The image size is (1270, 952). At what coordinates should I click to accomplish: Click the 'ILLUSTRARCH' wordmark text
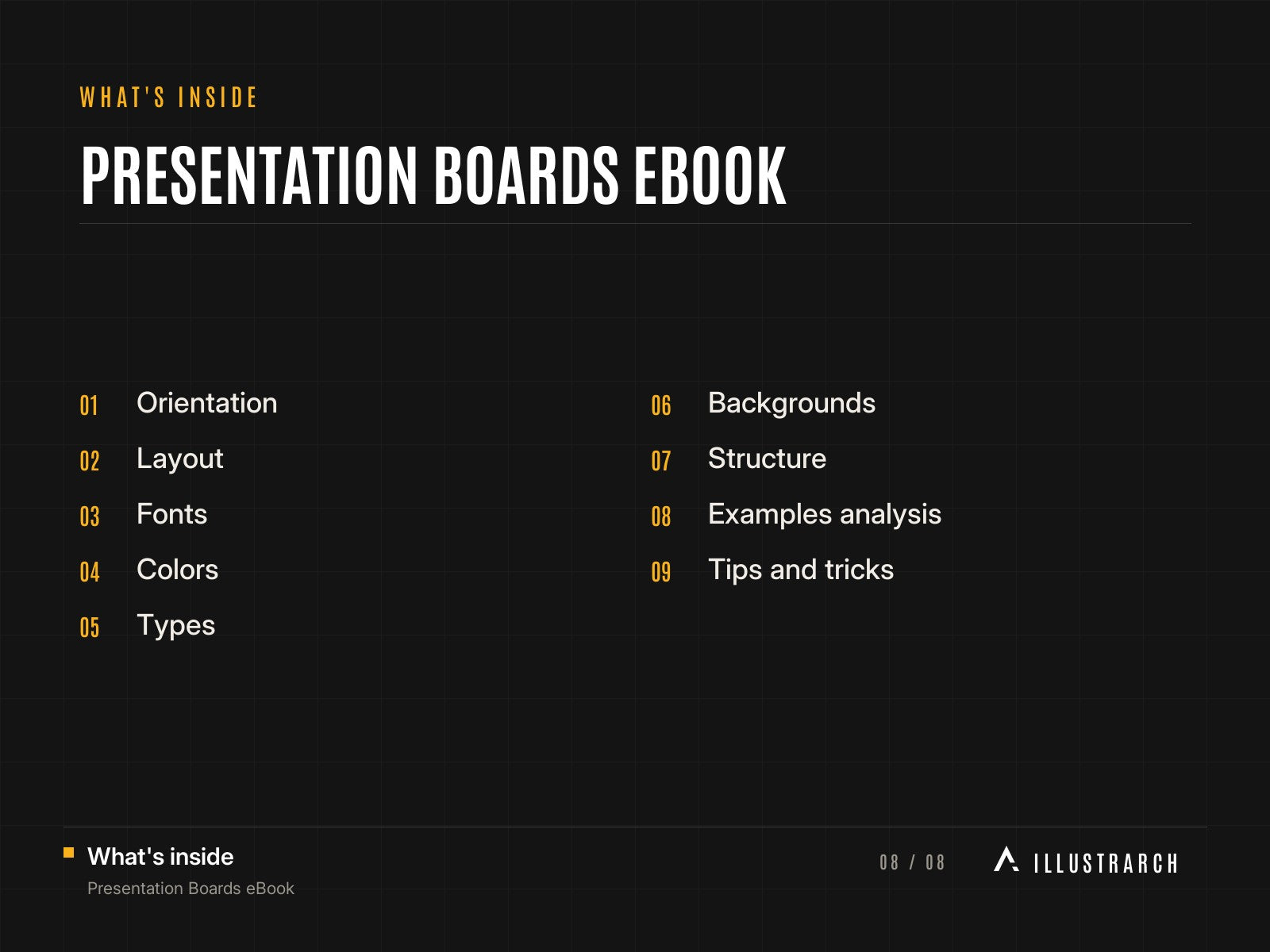pos(1106,863)
